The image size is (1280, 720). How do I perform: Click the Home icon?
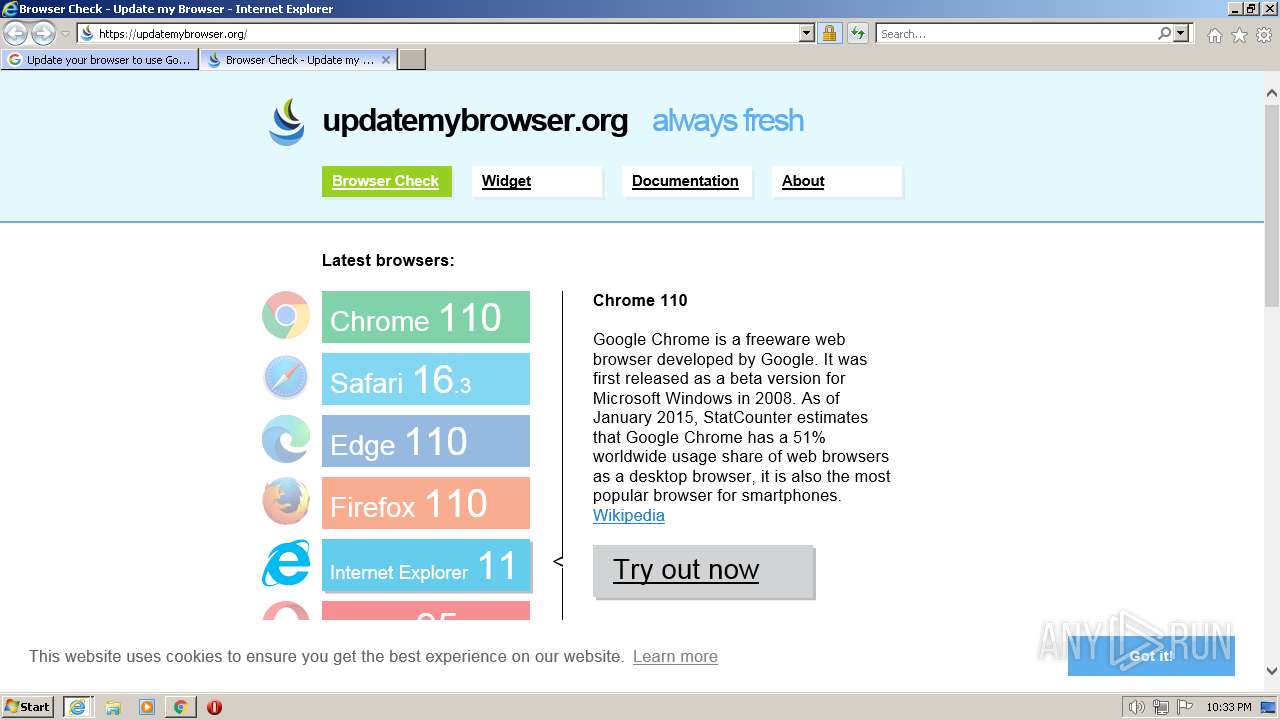pyautogui.click(x=1214, y=35)
